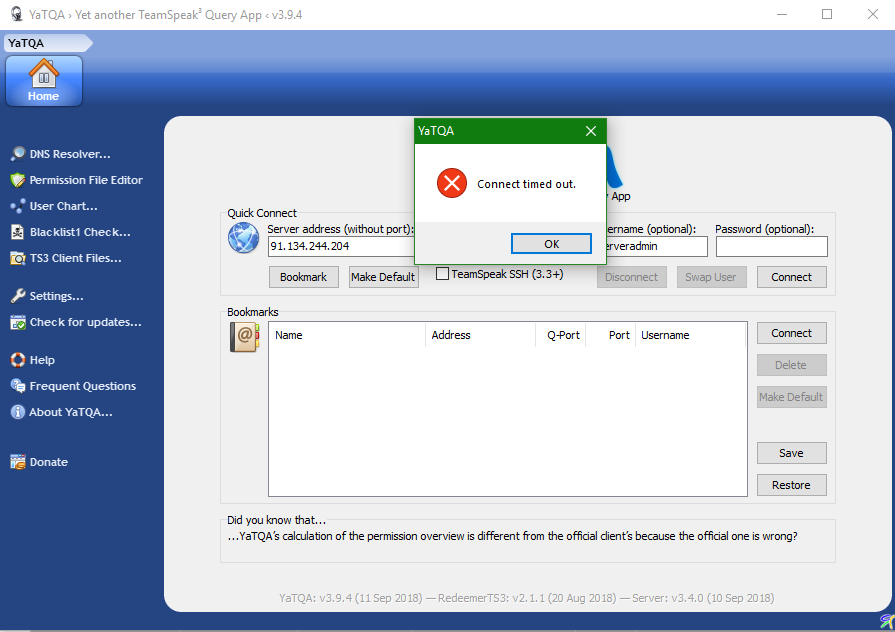The image size is (895, 632).
Task: Click Permission File Editor menu label
Action: pyautogui.click(x=86, y=180)
